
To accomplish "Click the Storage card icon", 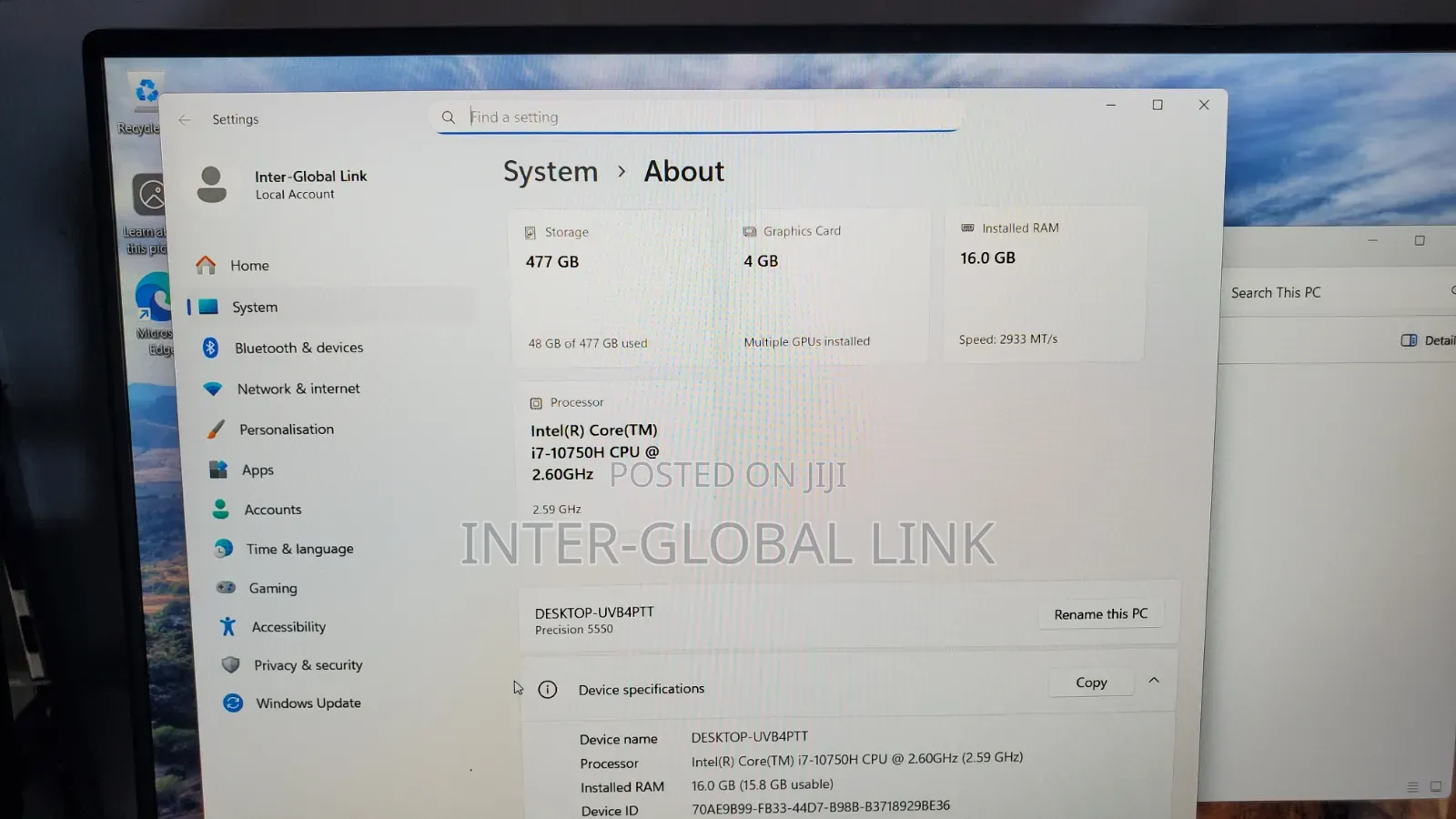I will click(531, 233).
